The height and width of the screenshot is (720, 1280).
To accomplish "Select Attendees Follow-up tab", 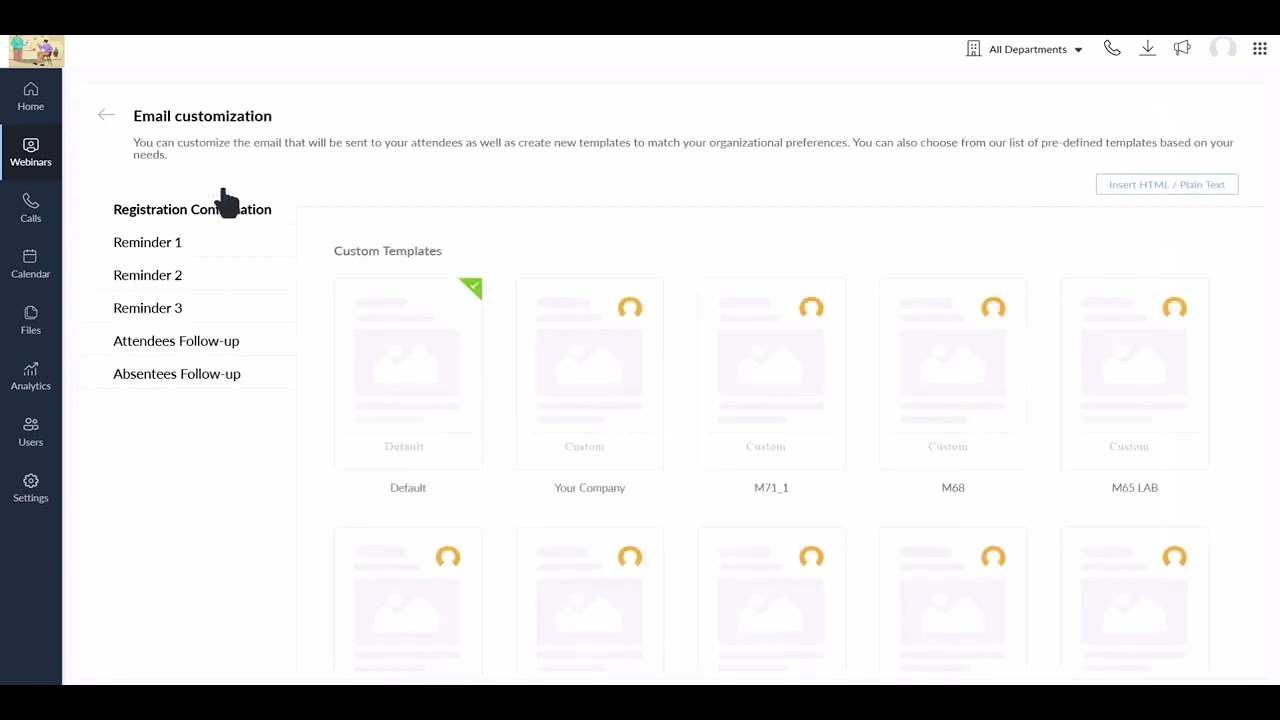I will pyautogui.click(x=176, y=341).
